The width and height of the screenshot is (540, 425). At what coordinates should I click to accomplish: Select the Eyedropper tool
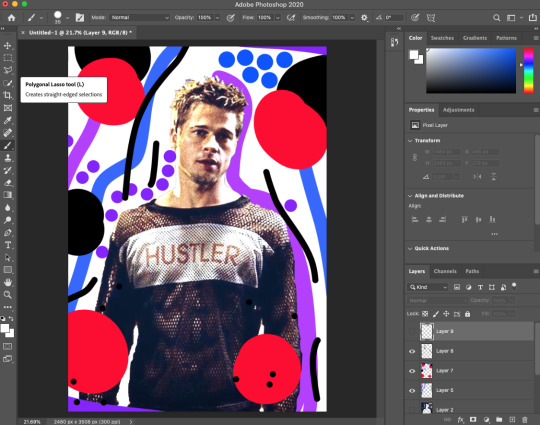(8, 120)
